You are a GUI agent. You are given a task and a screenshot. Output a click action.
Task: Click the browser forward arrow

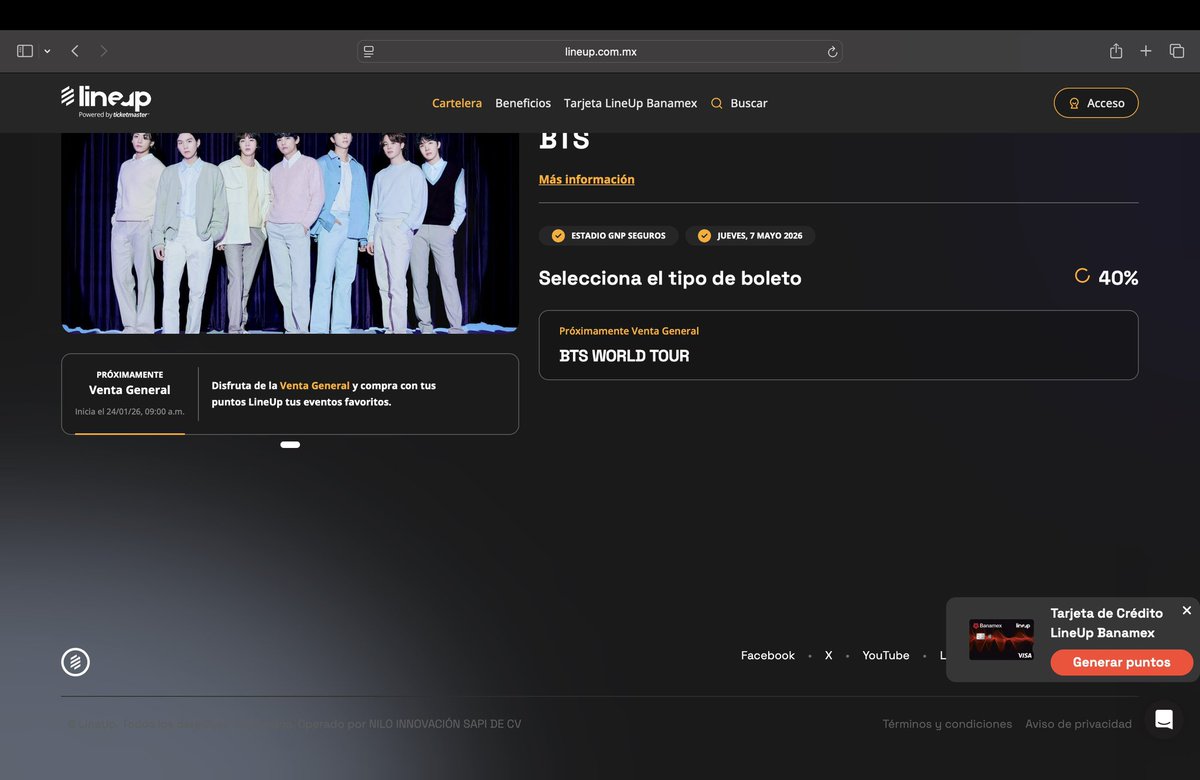[103, 51]
